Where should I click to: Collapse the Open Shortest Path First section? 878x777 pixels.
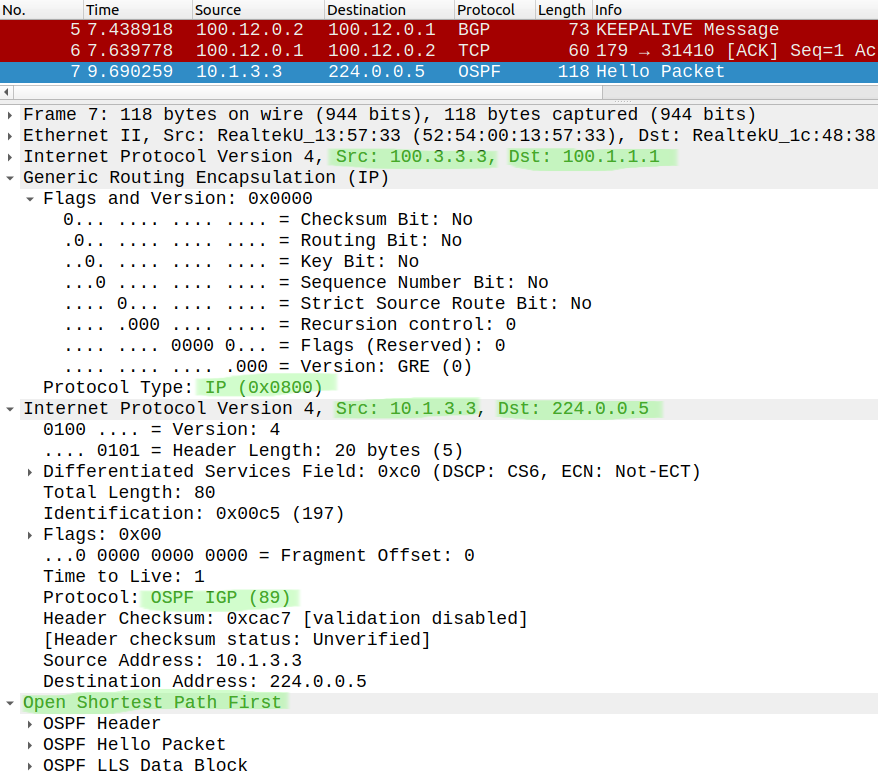click(10, 703)
